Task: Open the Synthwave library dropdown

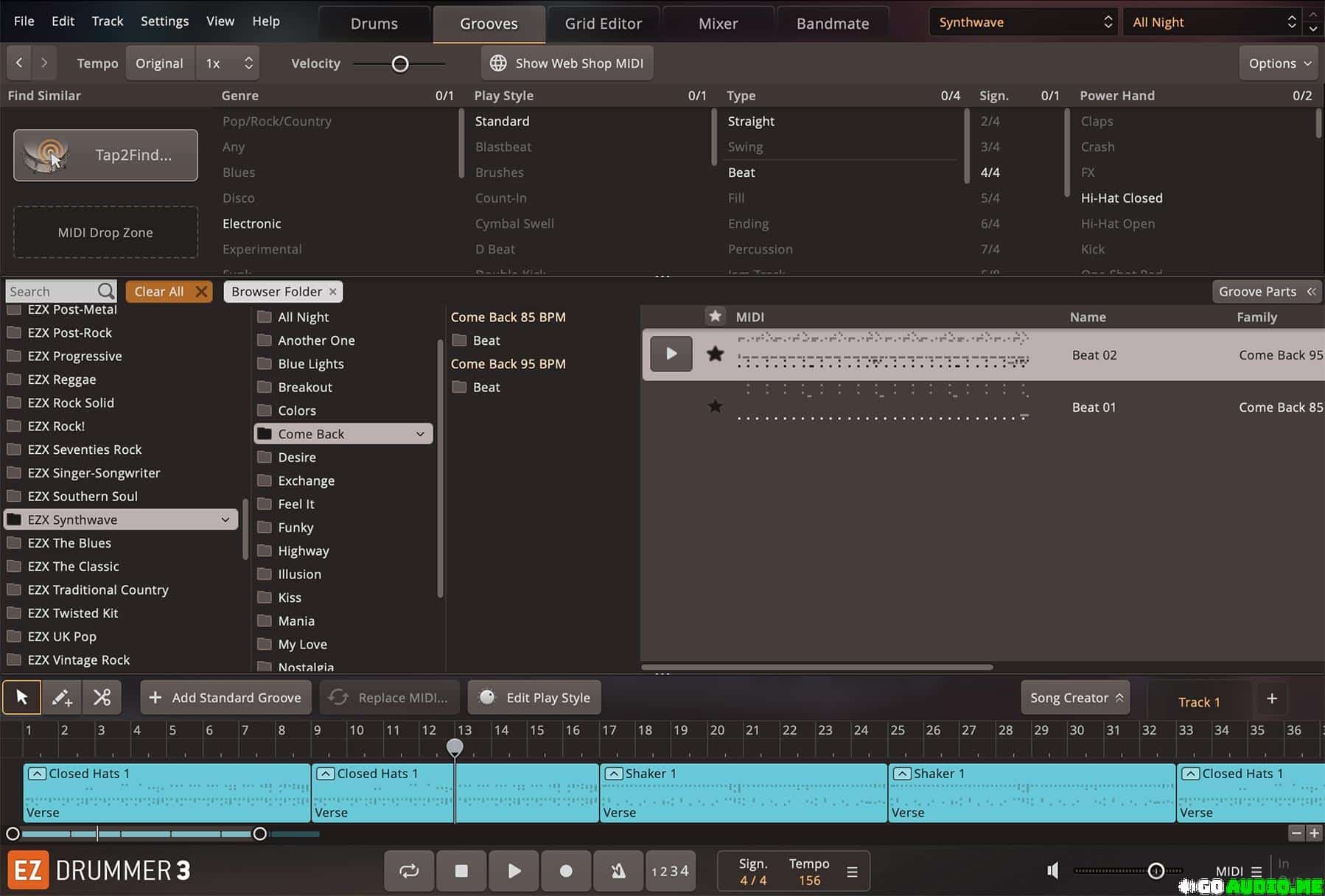Action: 1024,22
